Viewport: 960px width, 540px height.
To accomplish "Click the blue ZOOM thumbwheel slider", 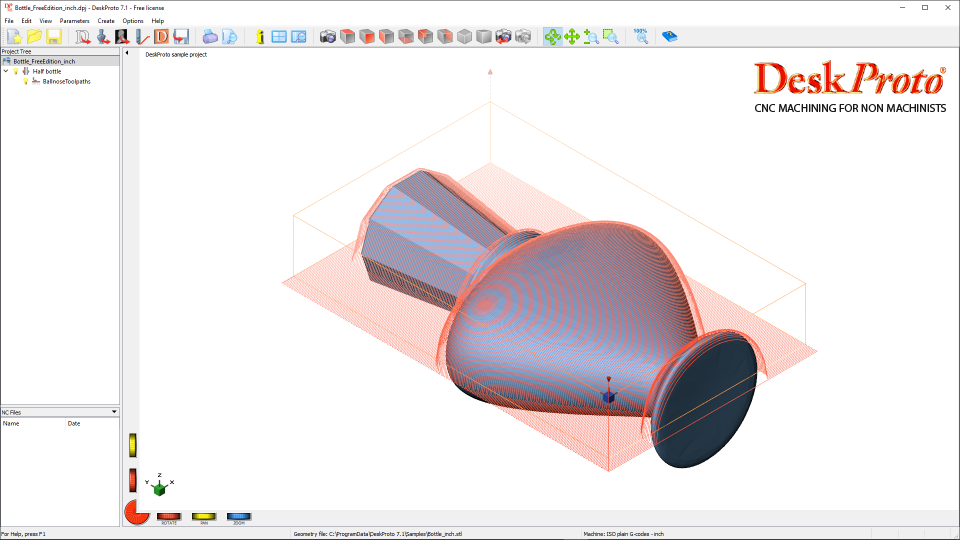I will 238,516.
